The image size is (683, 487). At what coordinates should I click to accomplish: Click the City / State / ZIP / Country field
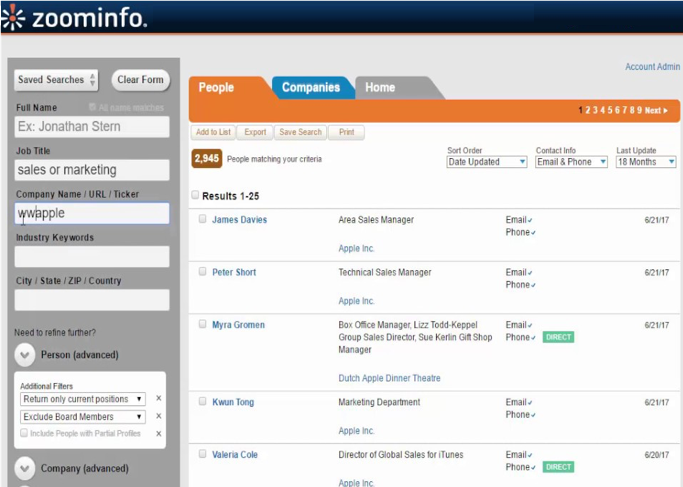[92, 300]
